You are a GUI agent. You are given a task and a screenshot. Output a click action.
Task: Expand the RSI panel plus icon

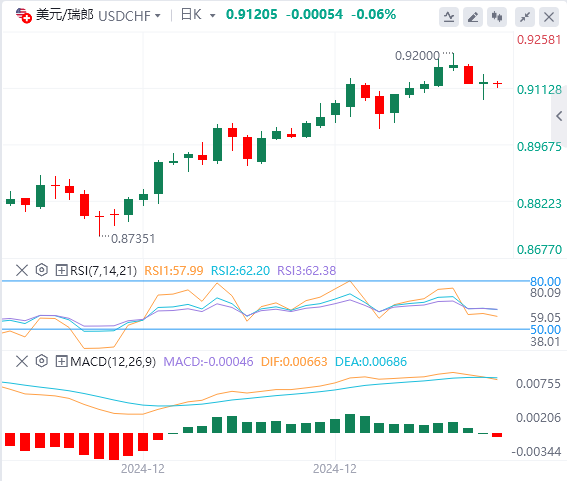61,270
